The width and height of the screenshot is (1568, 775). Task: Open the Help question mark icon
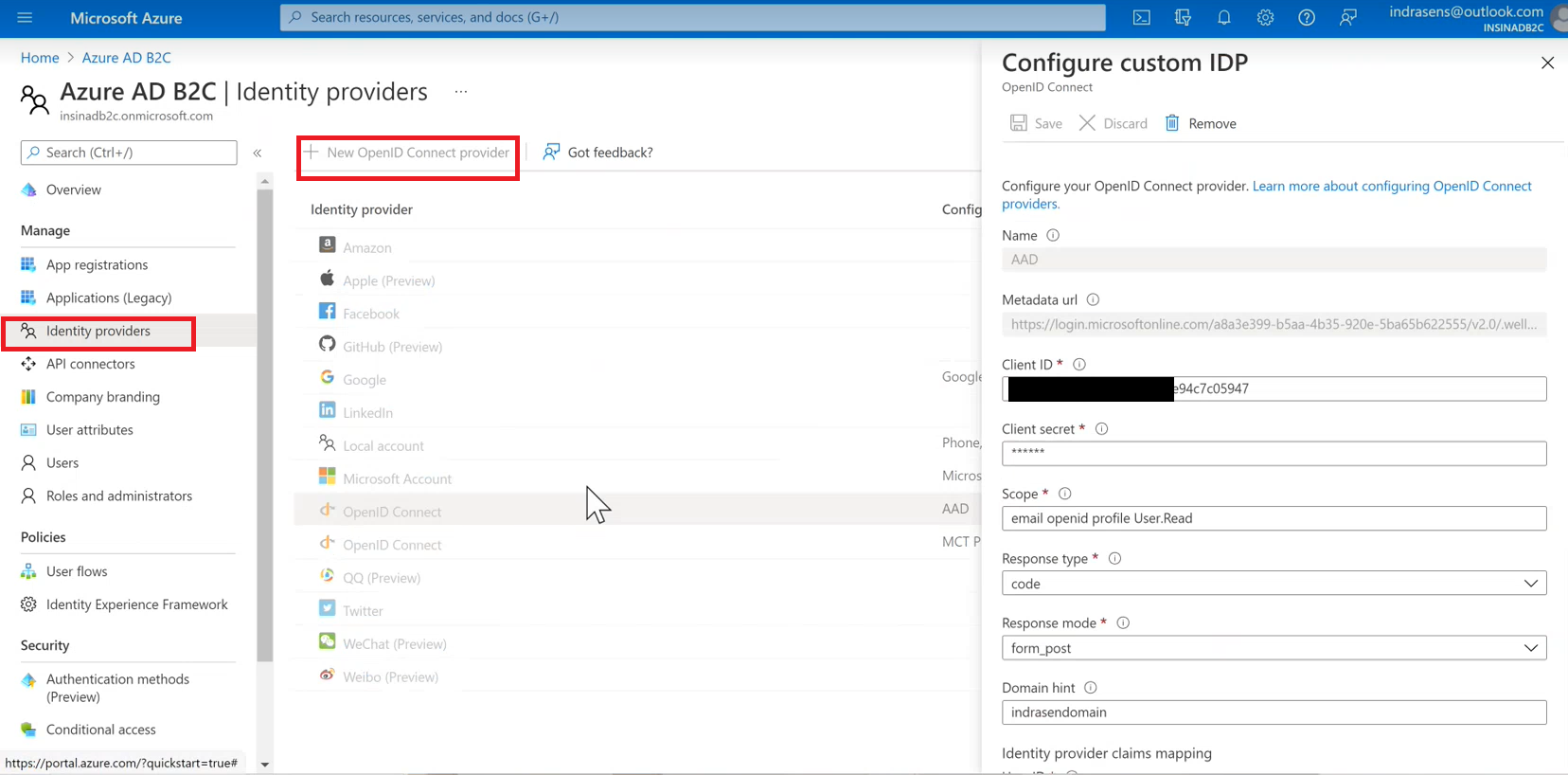click(x=1307, y=18)
